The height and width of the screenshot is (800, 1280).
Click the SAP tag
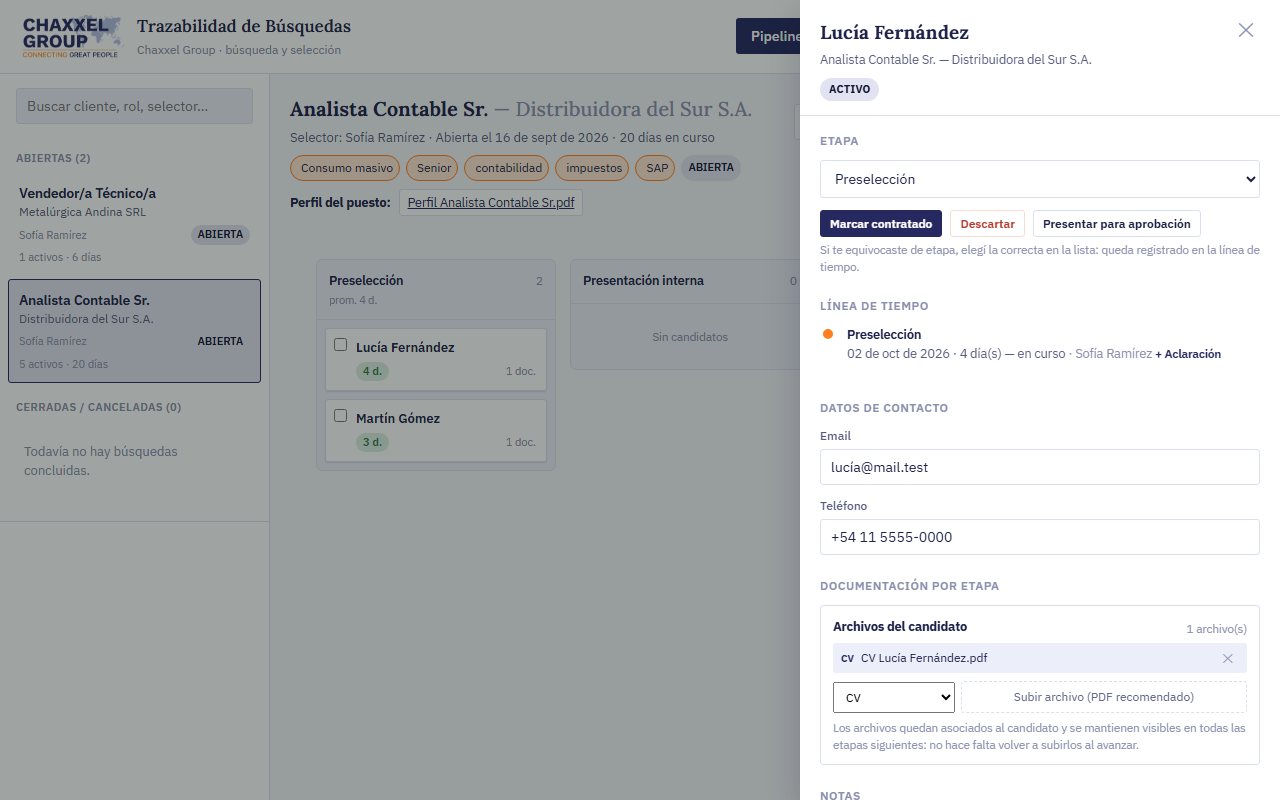coord(657,168)
